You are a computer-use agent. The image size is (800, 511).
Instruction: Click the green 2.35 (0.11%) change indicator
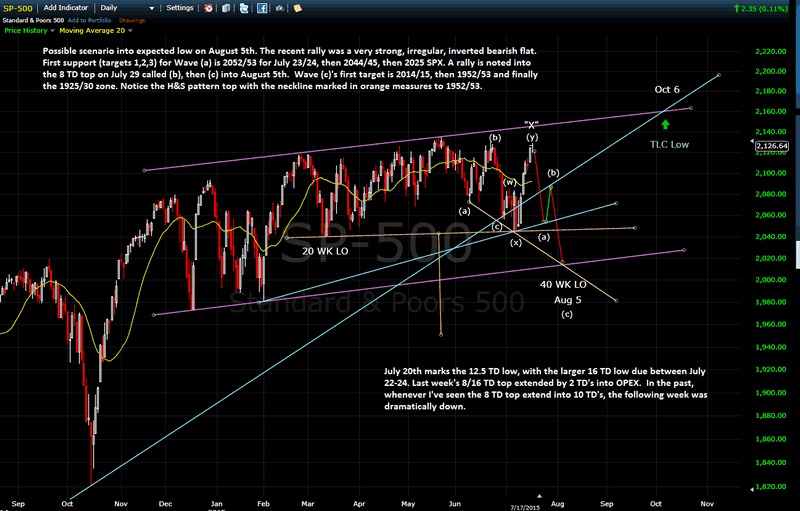point(761,9)
